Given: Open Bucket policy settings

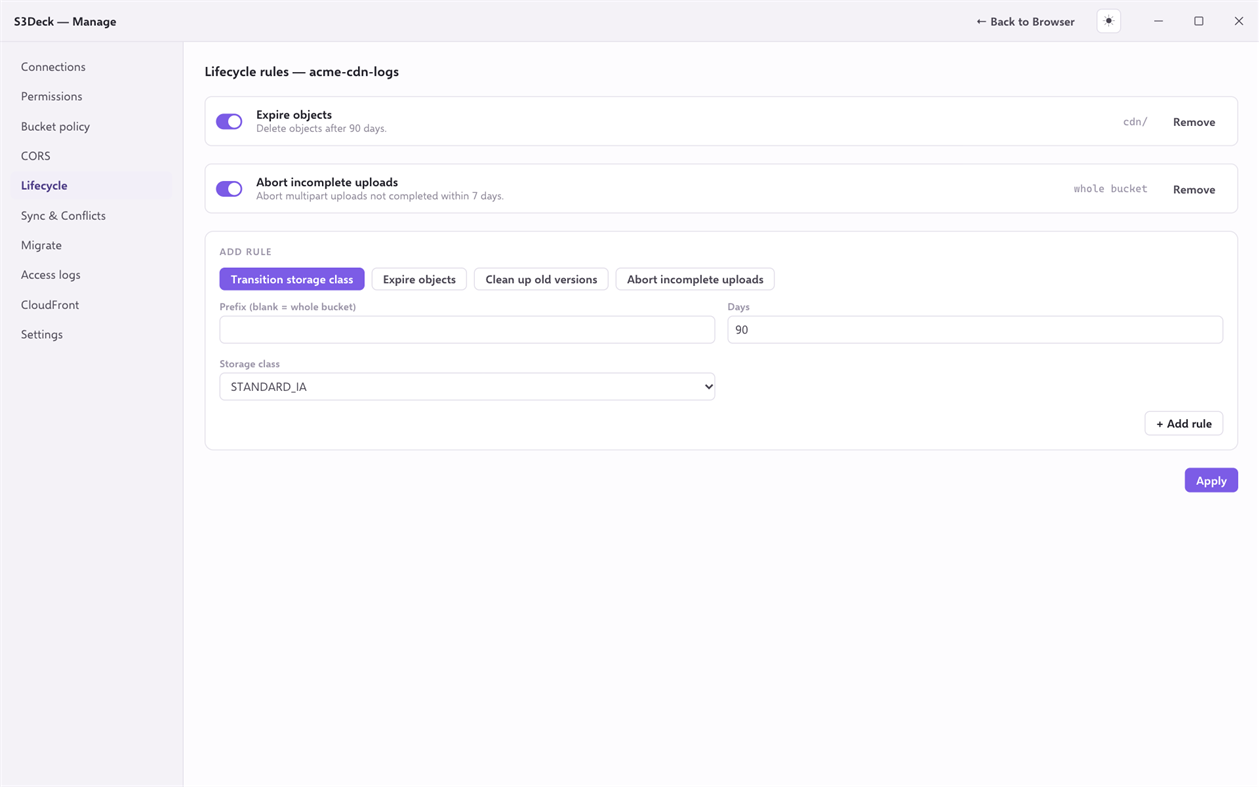Looking at the screenshot, I should 92,126.
